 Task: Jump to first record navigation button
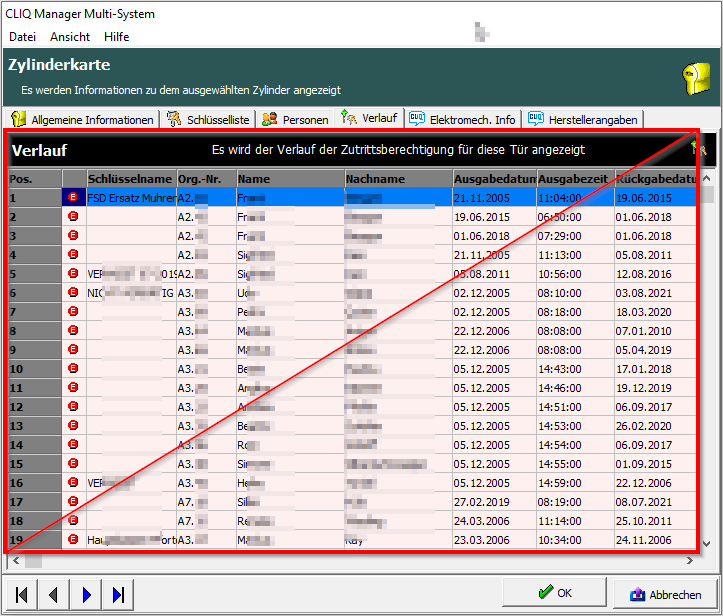point(22,595)
